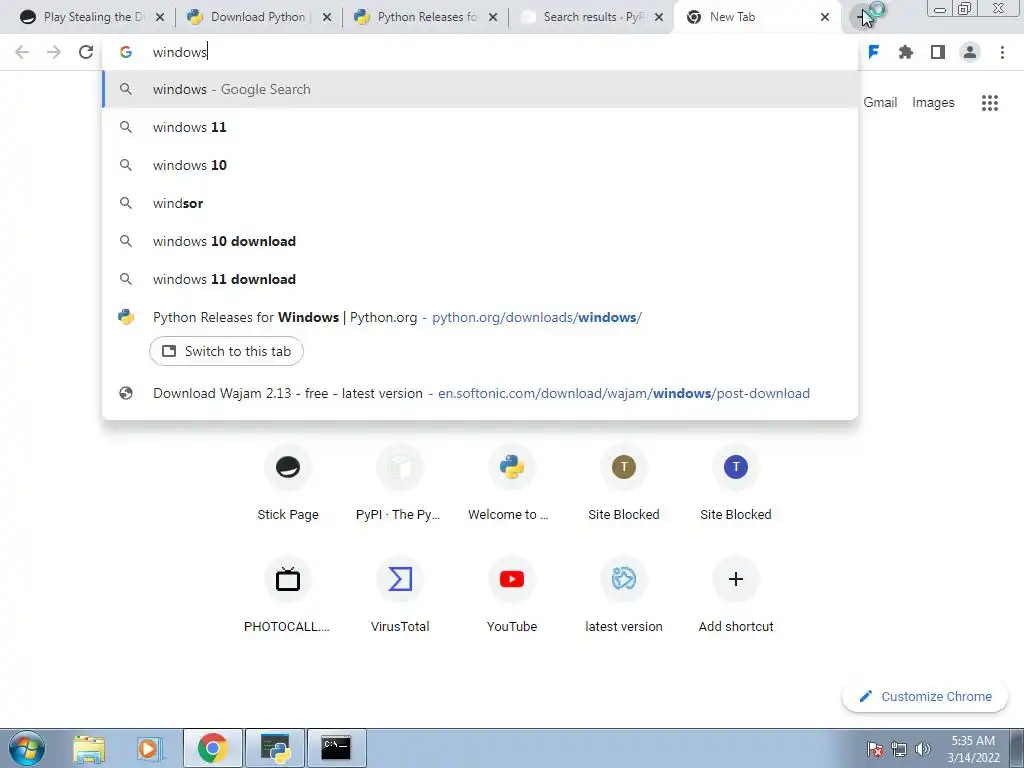Toggle the side panel icon
The width and height of the screenshot is (1024, 768).
coord(938,52)
